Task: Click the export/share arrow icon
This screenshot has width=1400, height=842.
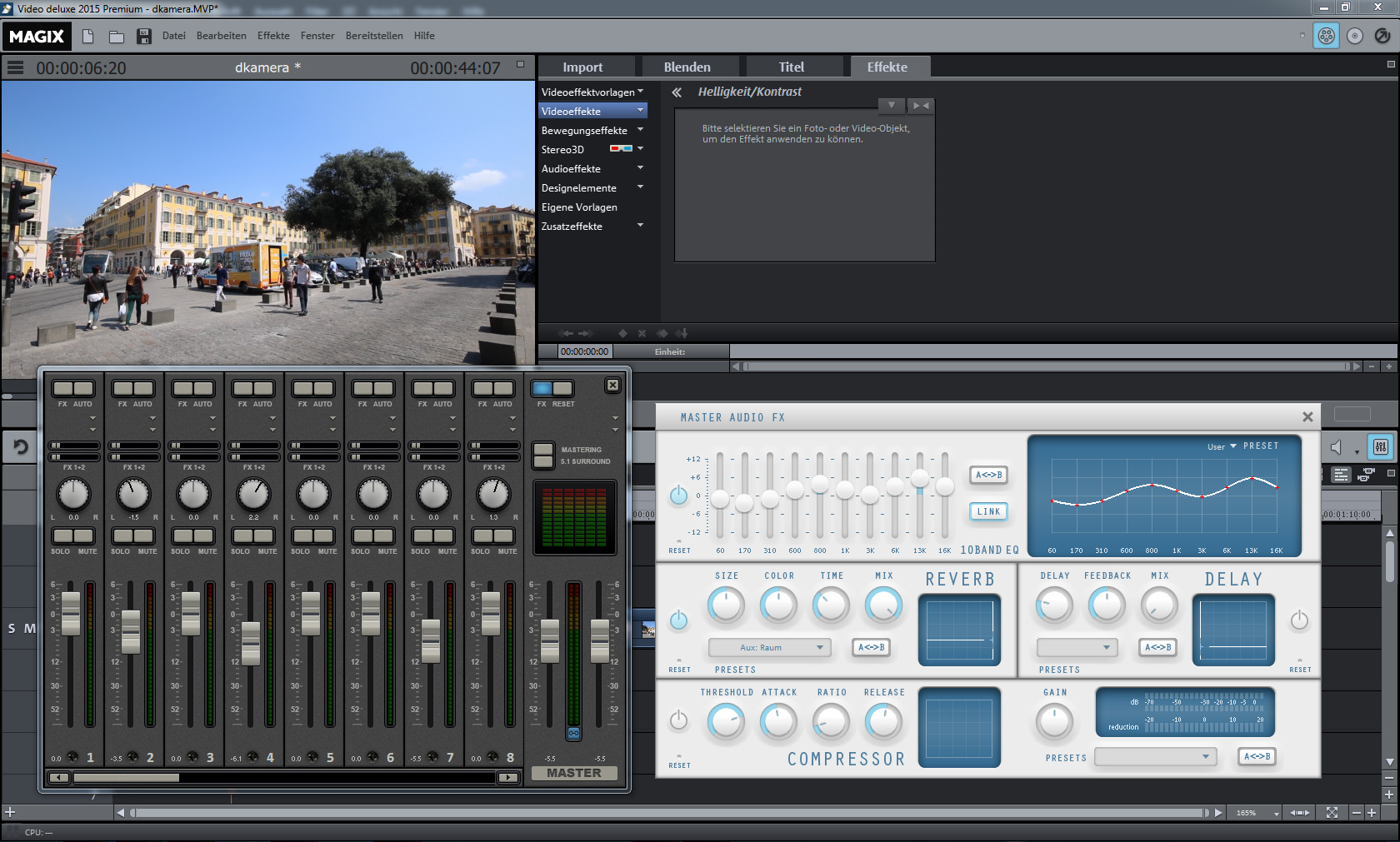Action: click(x=1381, y=36)
